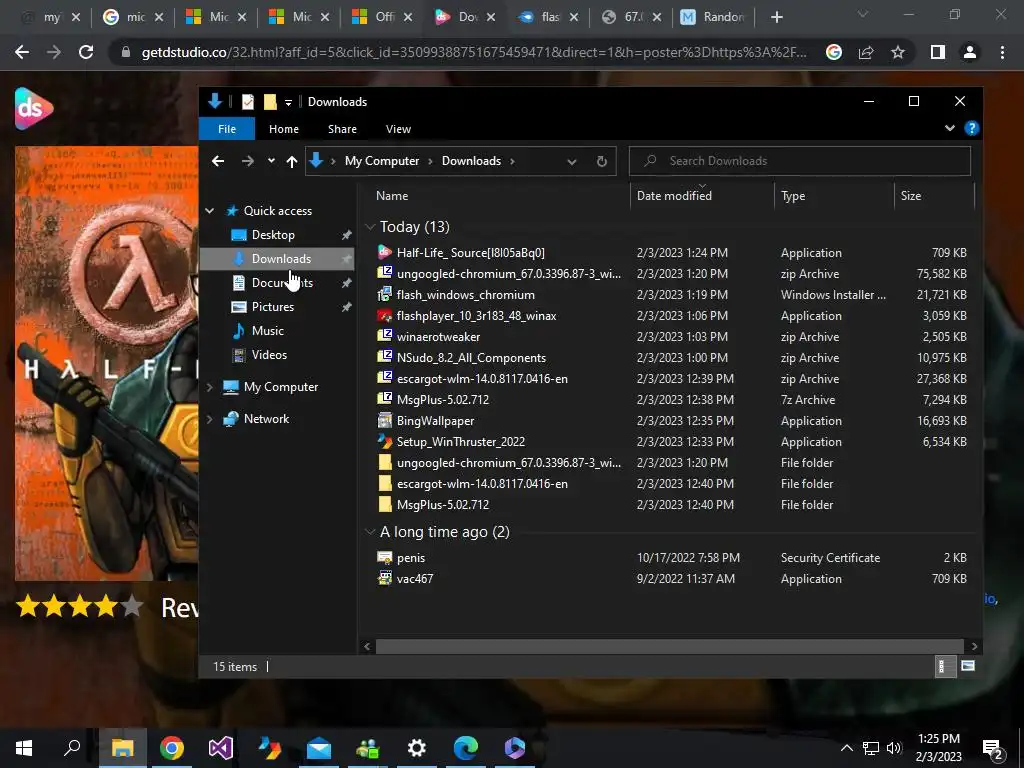Click the horizontal scrollbar in file list
Viewport: 1024px width, 768px height.
click(669, 647)
